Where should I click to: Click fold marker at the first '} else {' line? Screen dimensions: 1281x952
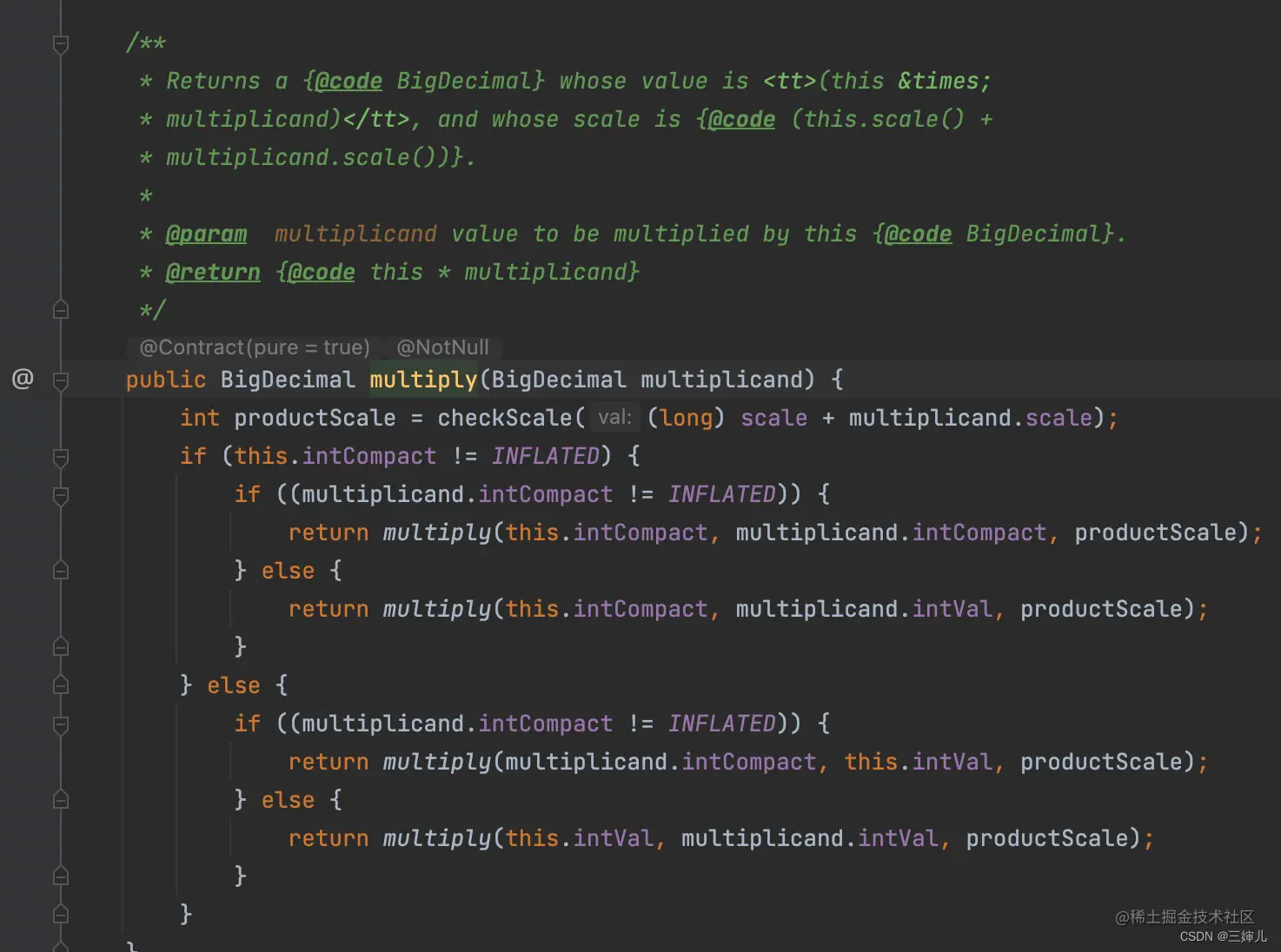61,570
